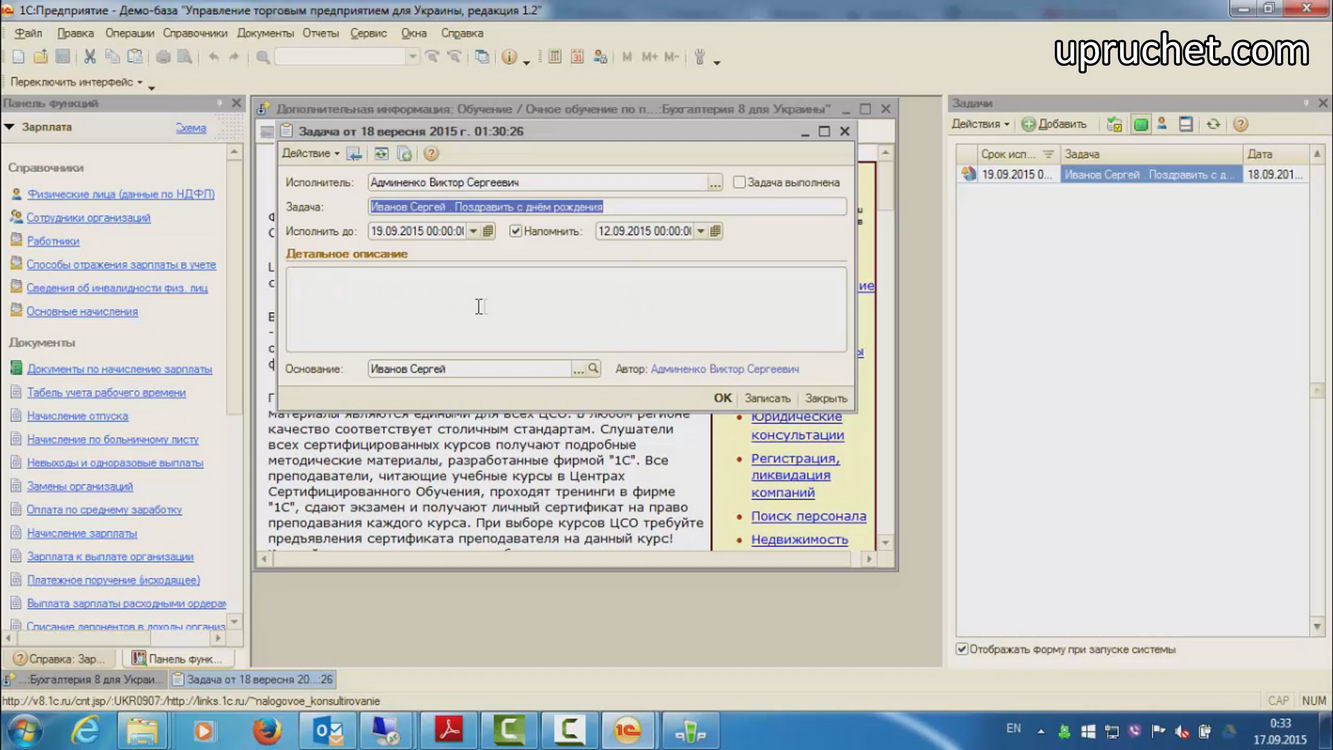Open dropdown arrow of Напомнить date field
This screenshot has width=1333, height=750.
(701, 231)
